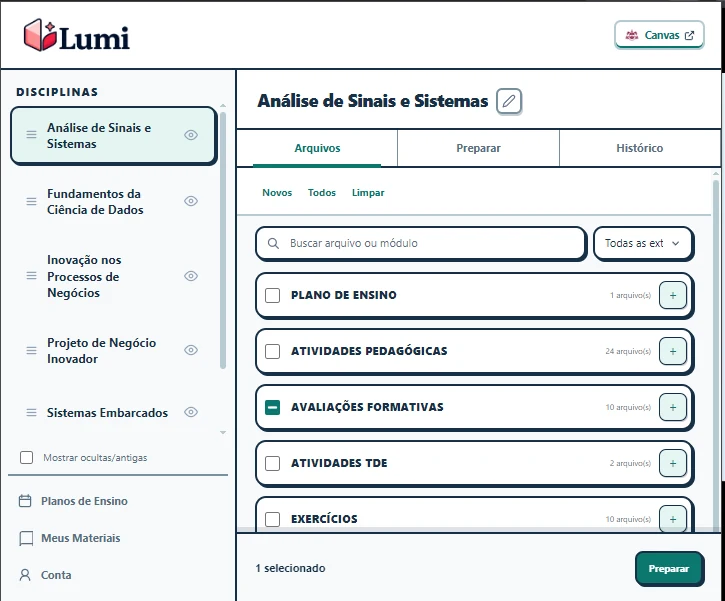The height and width of the screenshot is (601, 725).
Task: Click the '24 arquivo(s)' count text
Action: pos(628,351)
